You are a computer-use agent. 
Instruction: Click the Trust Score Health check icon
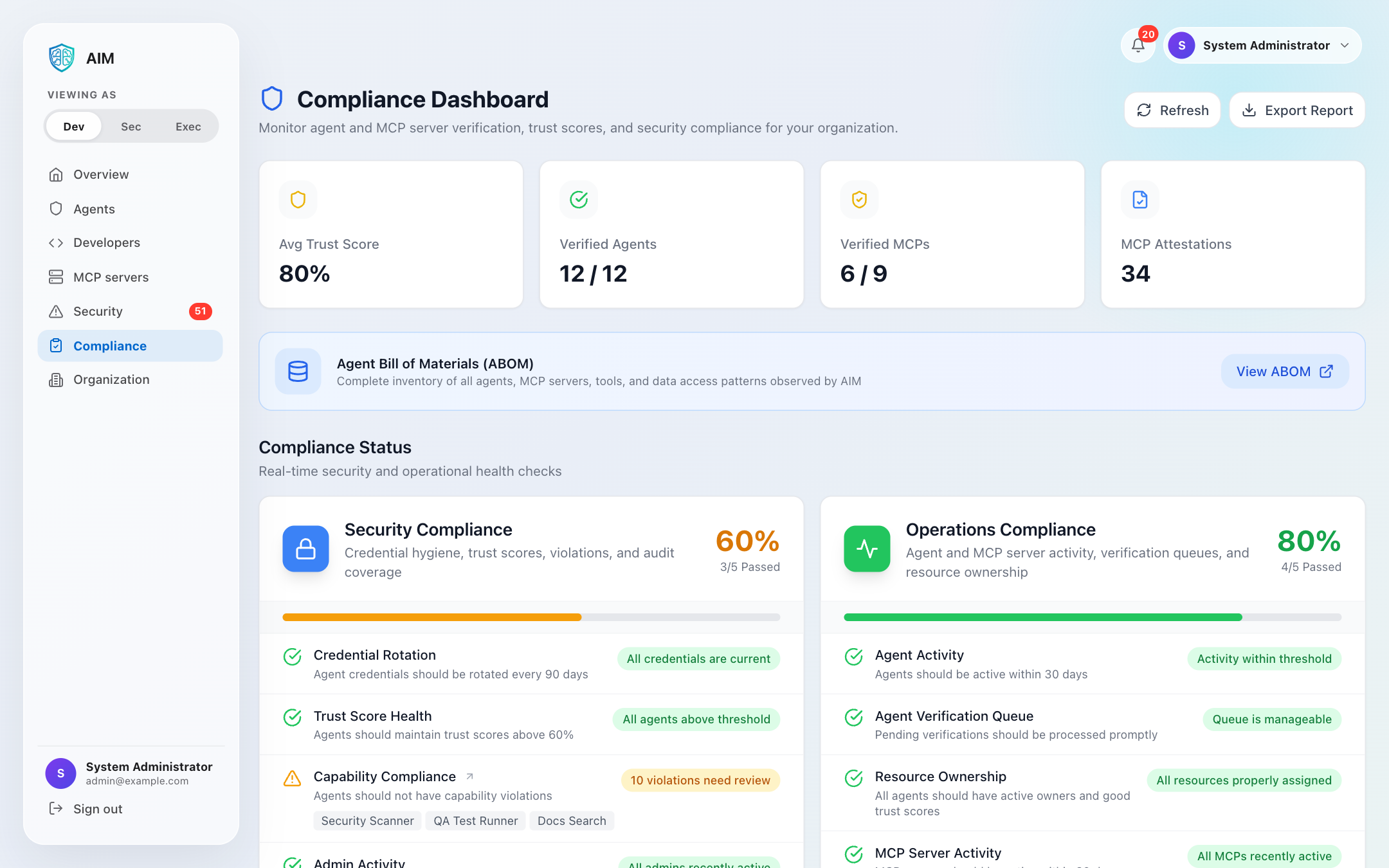click(x=293, y=718)
